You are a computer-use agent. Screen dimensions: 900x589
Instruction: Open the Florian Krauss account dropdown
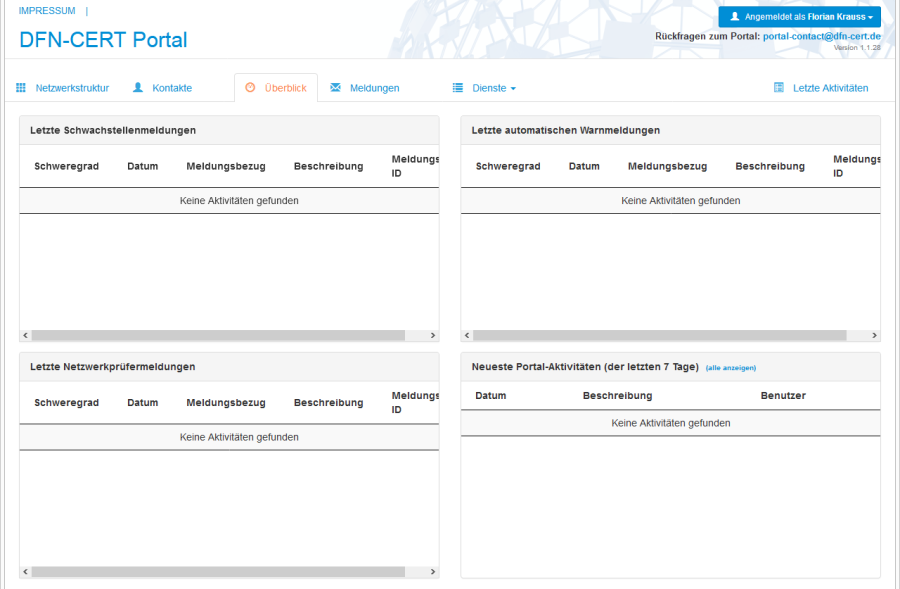[798, 16]
